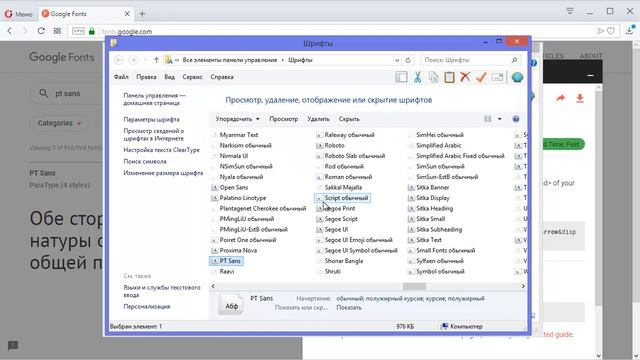640x360 pixels.
Task: Click the scissors Cut icon in Fonts toolbar
Action: coord(417,77)
